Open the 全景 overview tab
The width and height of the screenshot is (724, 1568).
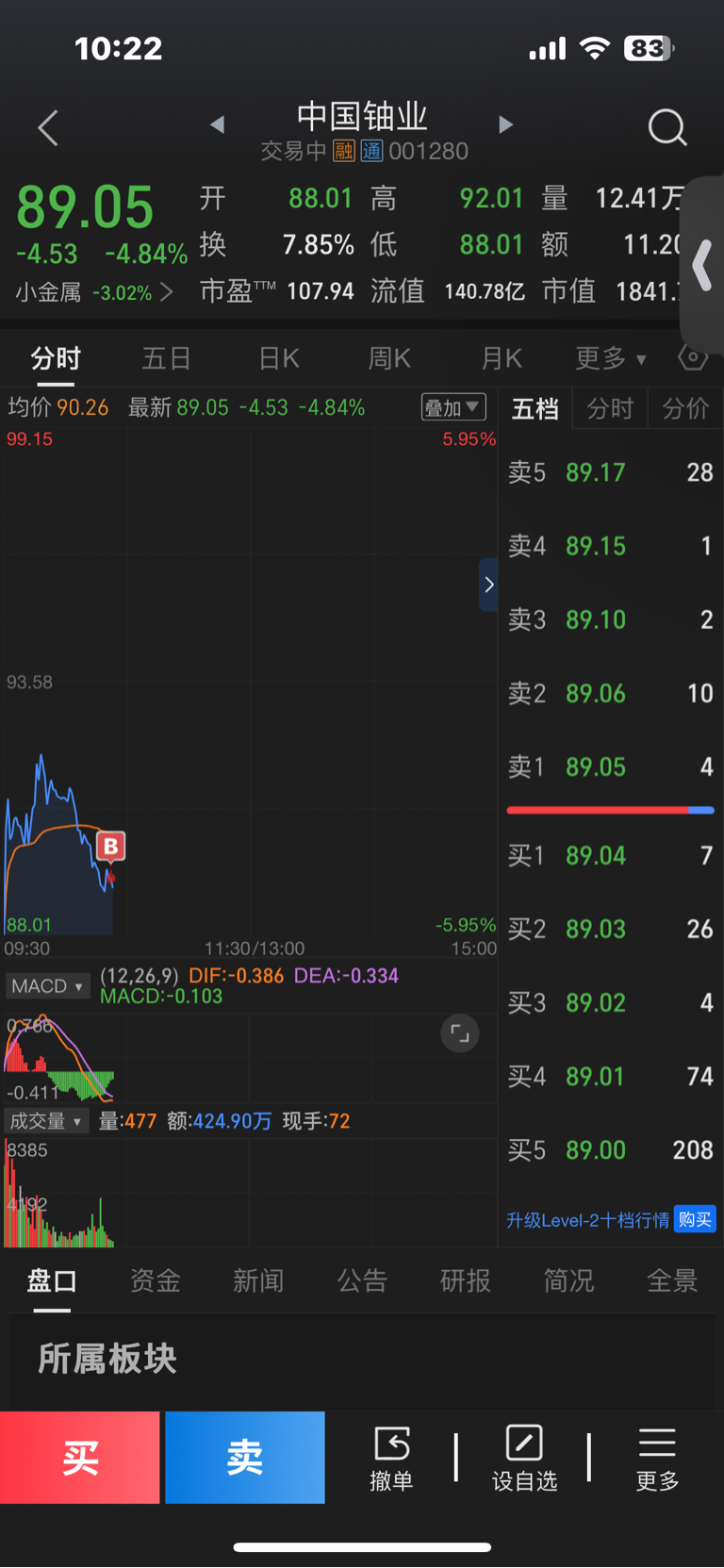pos(672,1280)
